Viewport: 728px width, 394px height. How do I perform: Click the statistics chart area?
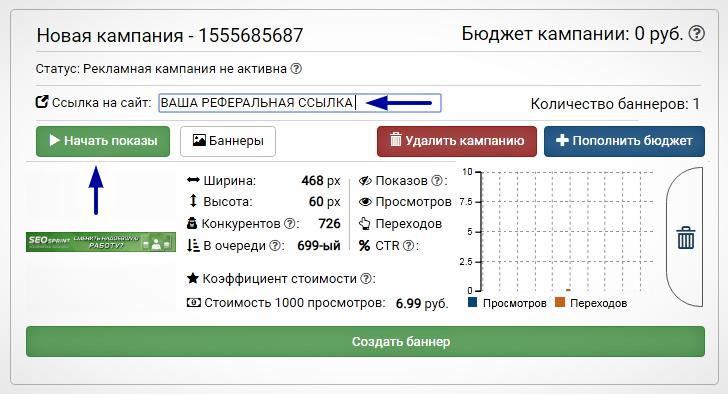[x=567, y=232]
